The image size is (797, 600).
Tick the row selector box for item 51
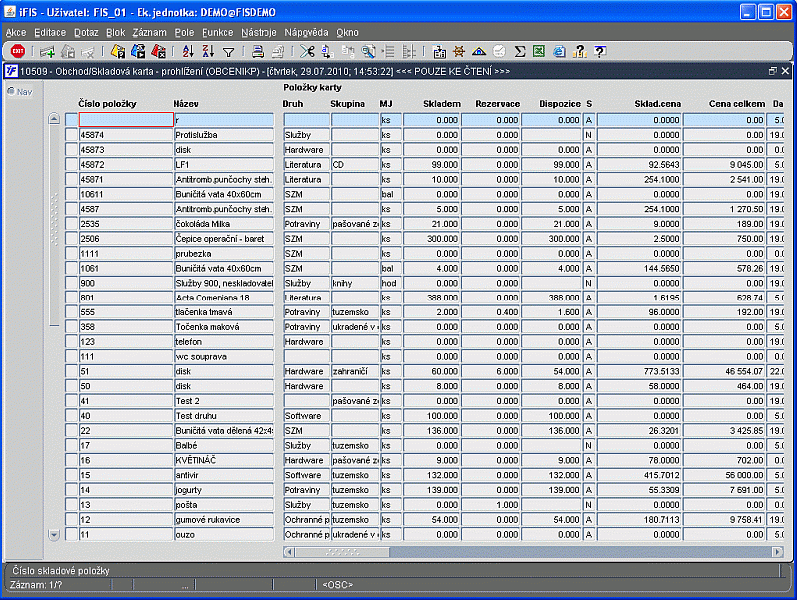72,371
